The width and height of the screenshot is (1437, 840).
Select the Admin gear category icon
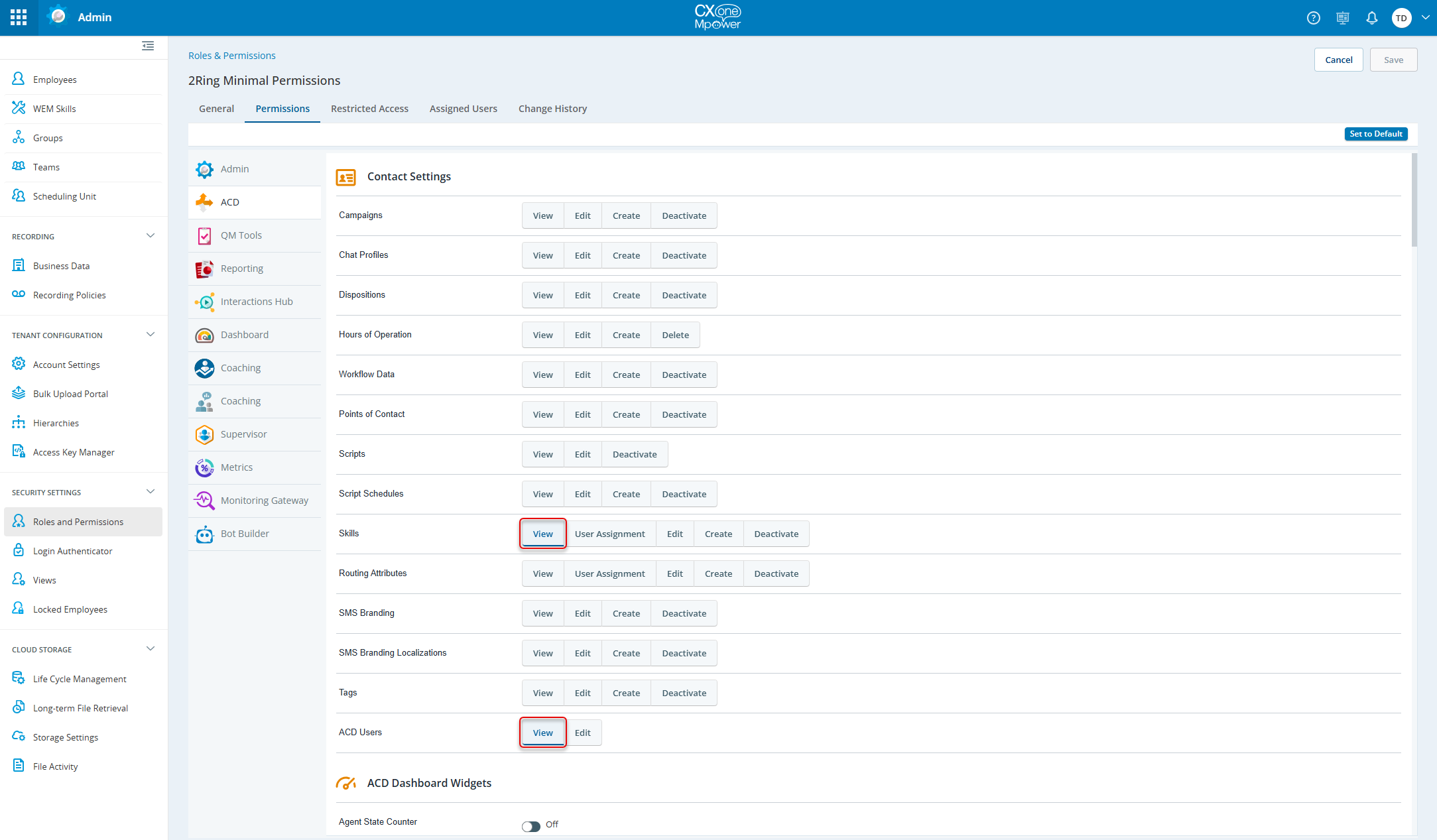click(x=204, y=169)
